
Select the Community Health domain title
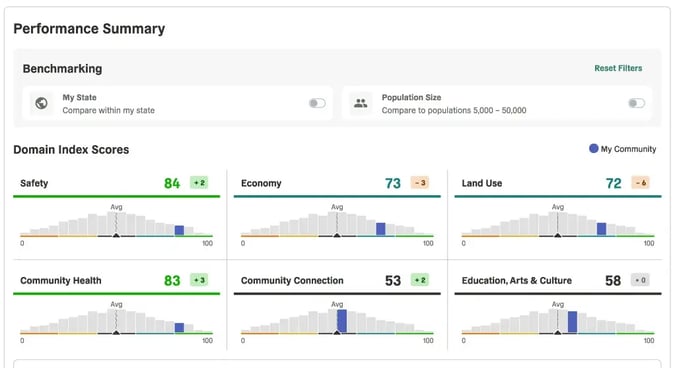click(61, 280)
